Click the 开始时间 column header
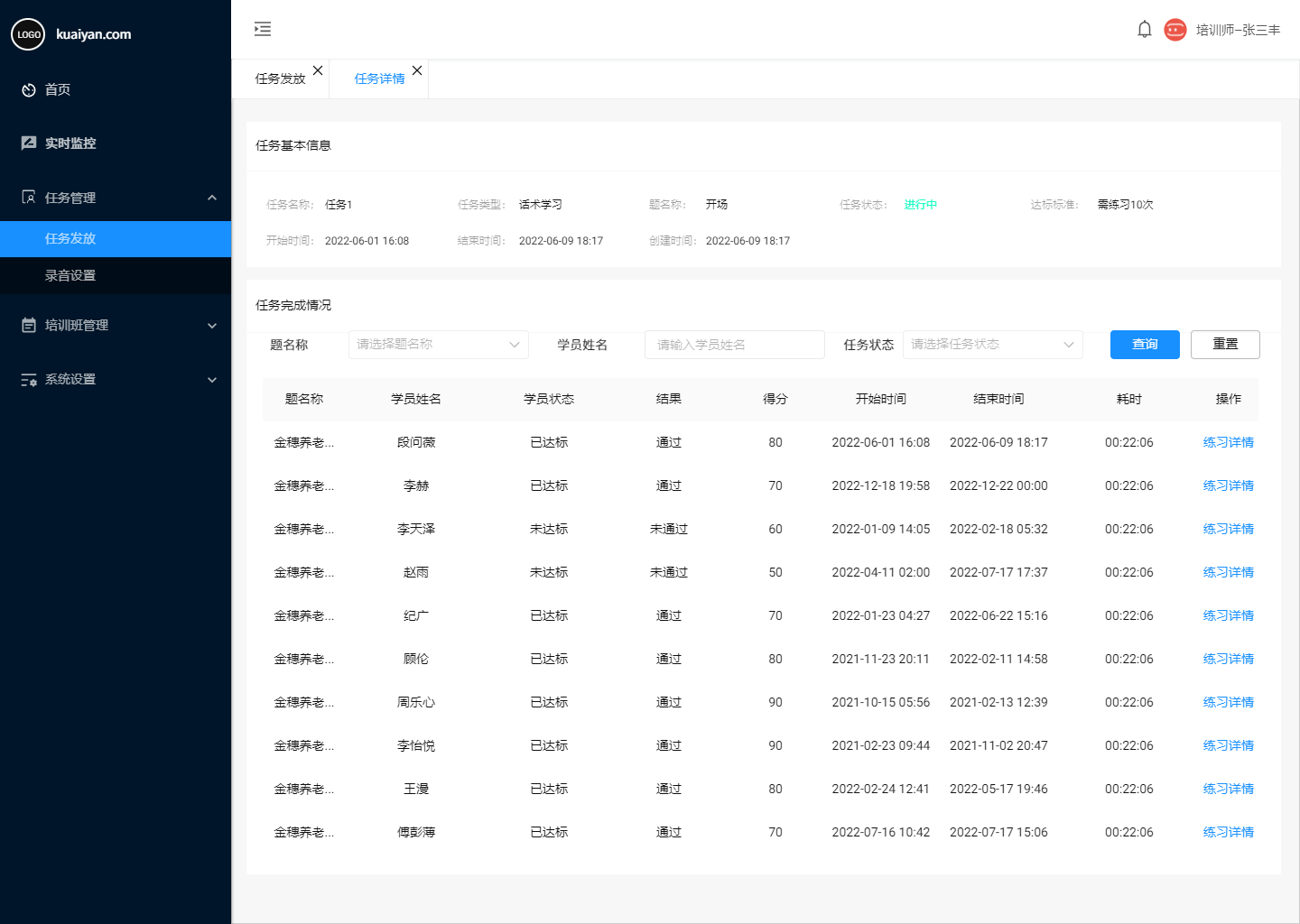The width and height of the screenshot is (1300, 924). pos(881,399)
